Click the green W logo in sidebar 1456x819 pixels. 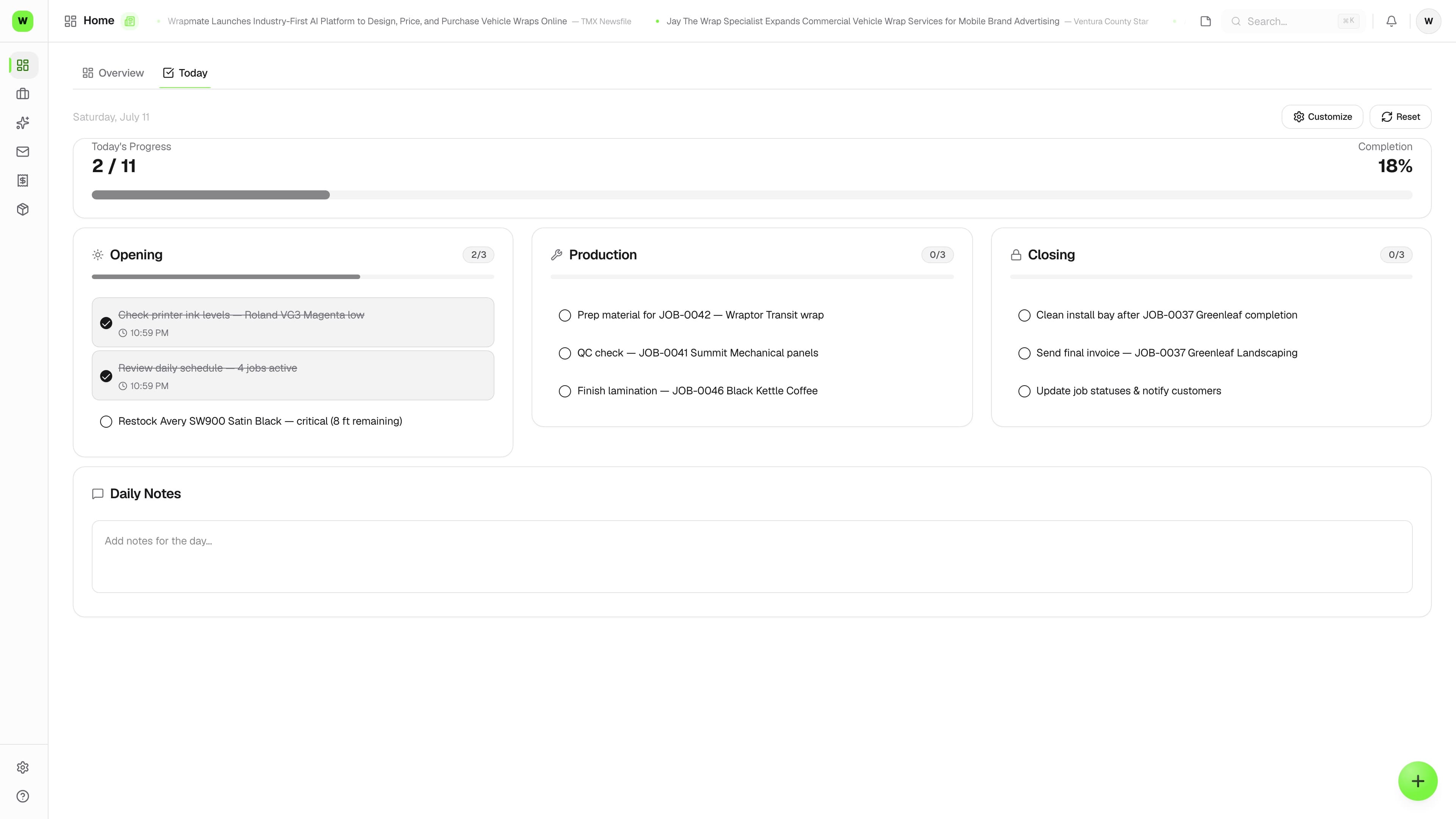click(23, 21)
